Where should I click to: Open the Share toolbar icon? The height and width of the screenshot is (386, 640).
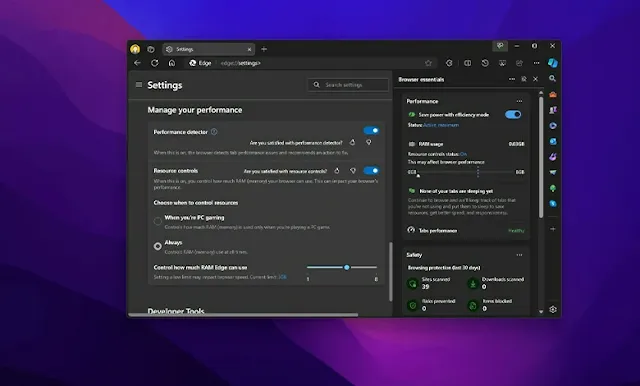click(519, 63)
